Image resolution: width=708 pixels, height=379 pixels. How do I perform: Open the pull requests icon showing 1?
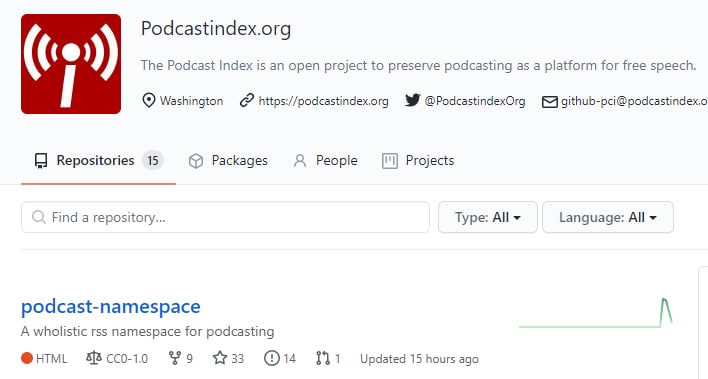click(x=323, y=358)
